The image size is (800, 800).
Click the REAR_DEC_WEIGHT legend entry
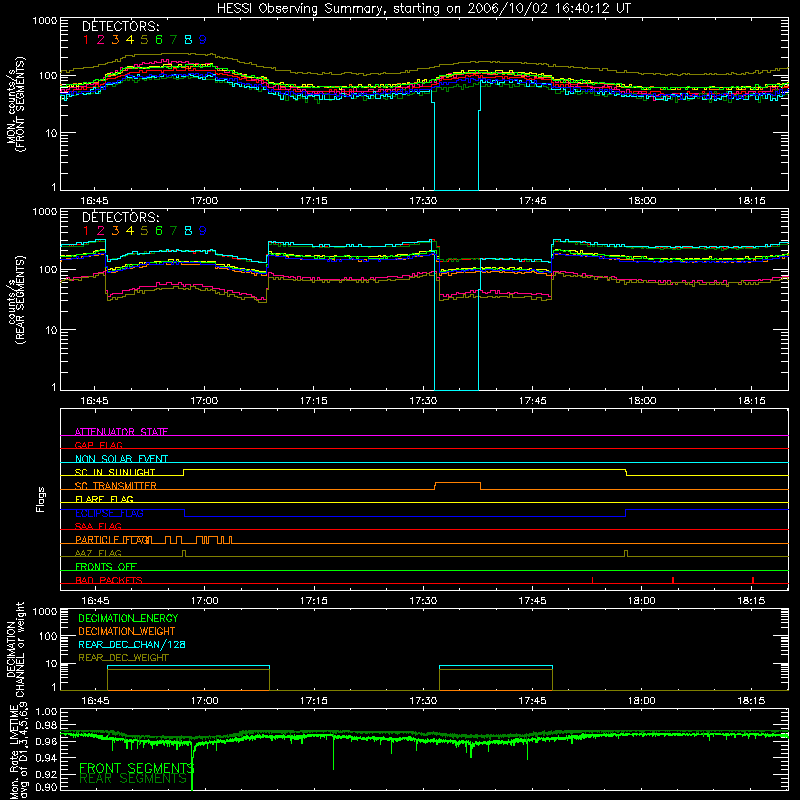coord(123,658)
